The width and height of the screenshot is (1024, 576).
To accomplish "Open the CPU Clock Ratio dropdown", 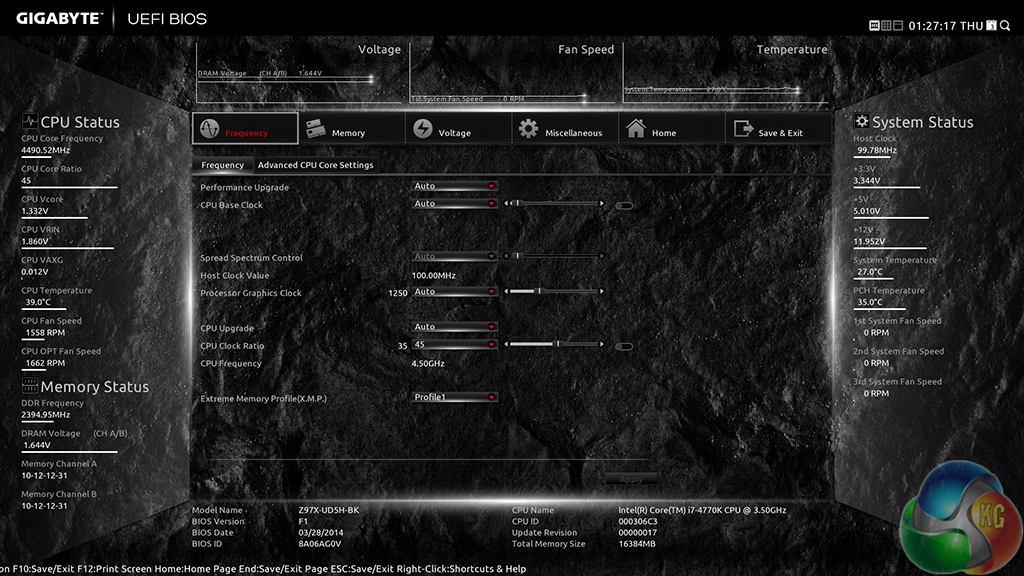I will (455, 344).
